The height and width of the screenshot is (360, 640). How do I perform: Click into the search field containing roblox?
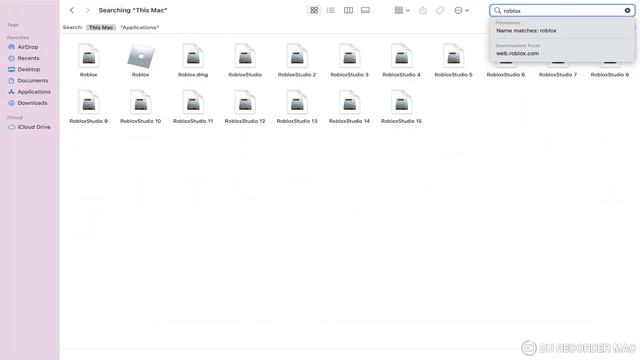tap(562, 11)
